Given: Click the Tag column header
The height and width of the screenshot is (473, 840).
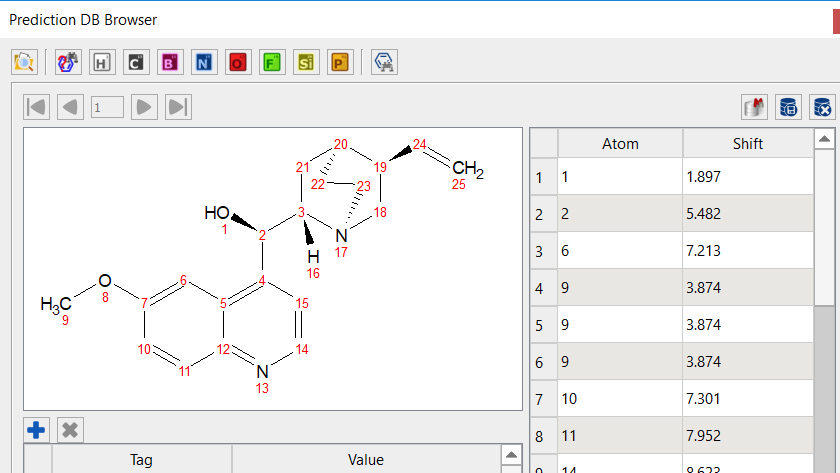Looking at the screenshot, I should click(141, 460).
